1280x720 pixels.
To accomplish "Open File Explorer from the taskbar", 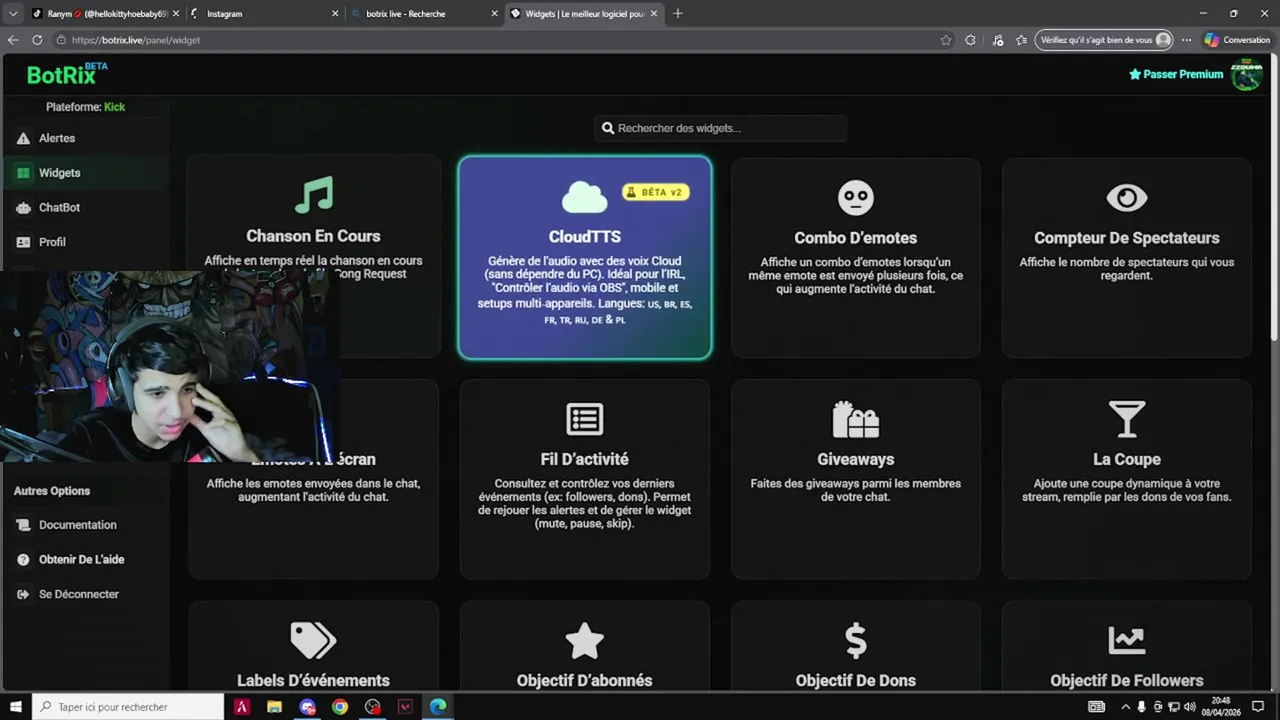I will point(274,707).
